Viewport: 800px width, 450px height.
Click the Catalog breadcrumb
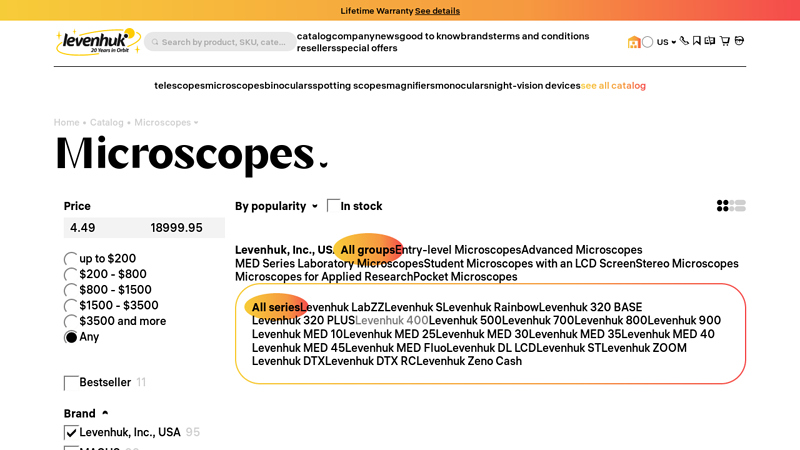coord(107,122)
